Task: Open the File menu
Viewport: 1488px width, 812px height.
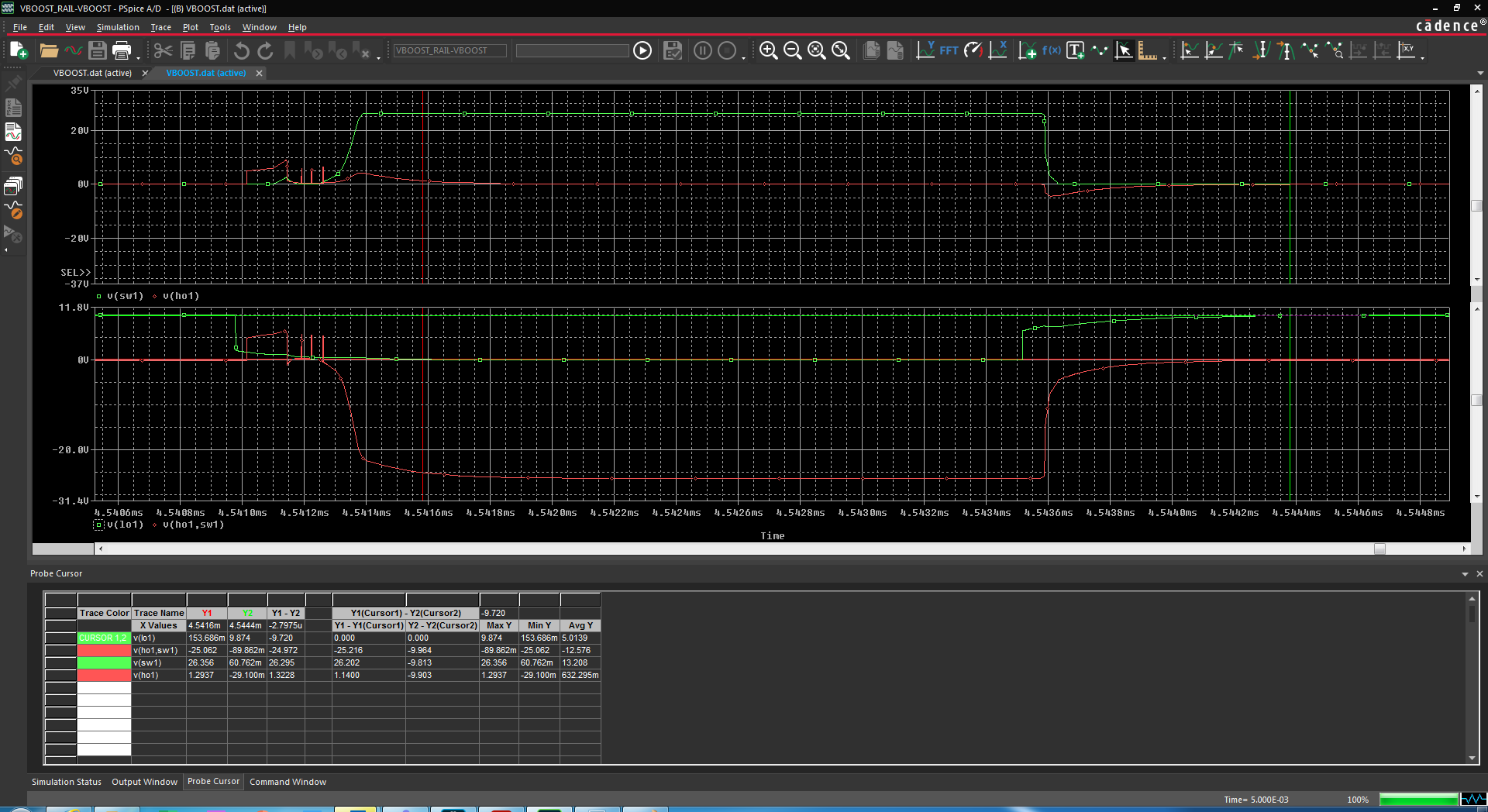Action: point(20,27)
